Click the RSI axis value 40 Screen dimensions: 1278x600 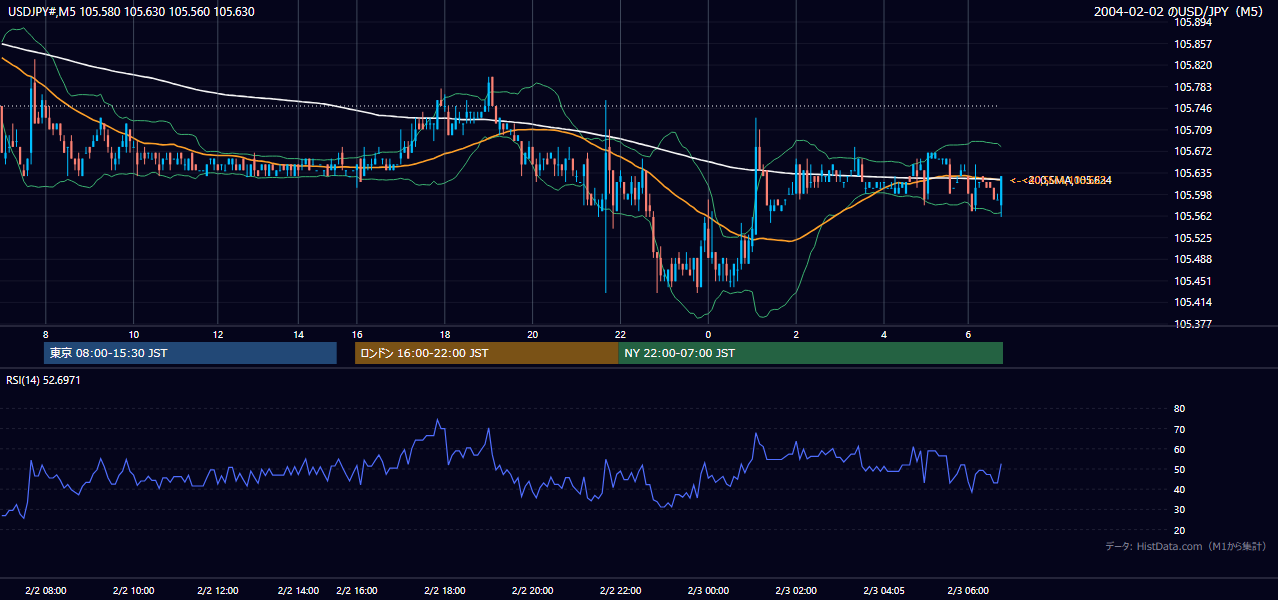point(1179,489)
